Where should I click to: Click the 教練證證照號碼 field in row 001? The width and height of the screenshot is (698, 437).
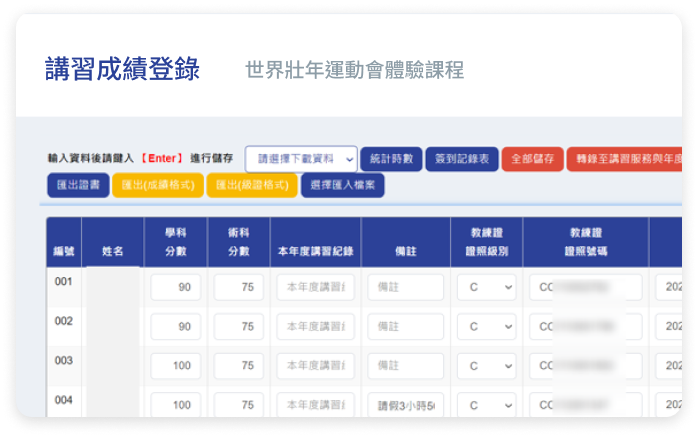[585, 288]
